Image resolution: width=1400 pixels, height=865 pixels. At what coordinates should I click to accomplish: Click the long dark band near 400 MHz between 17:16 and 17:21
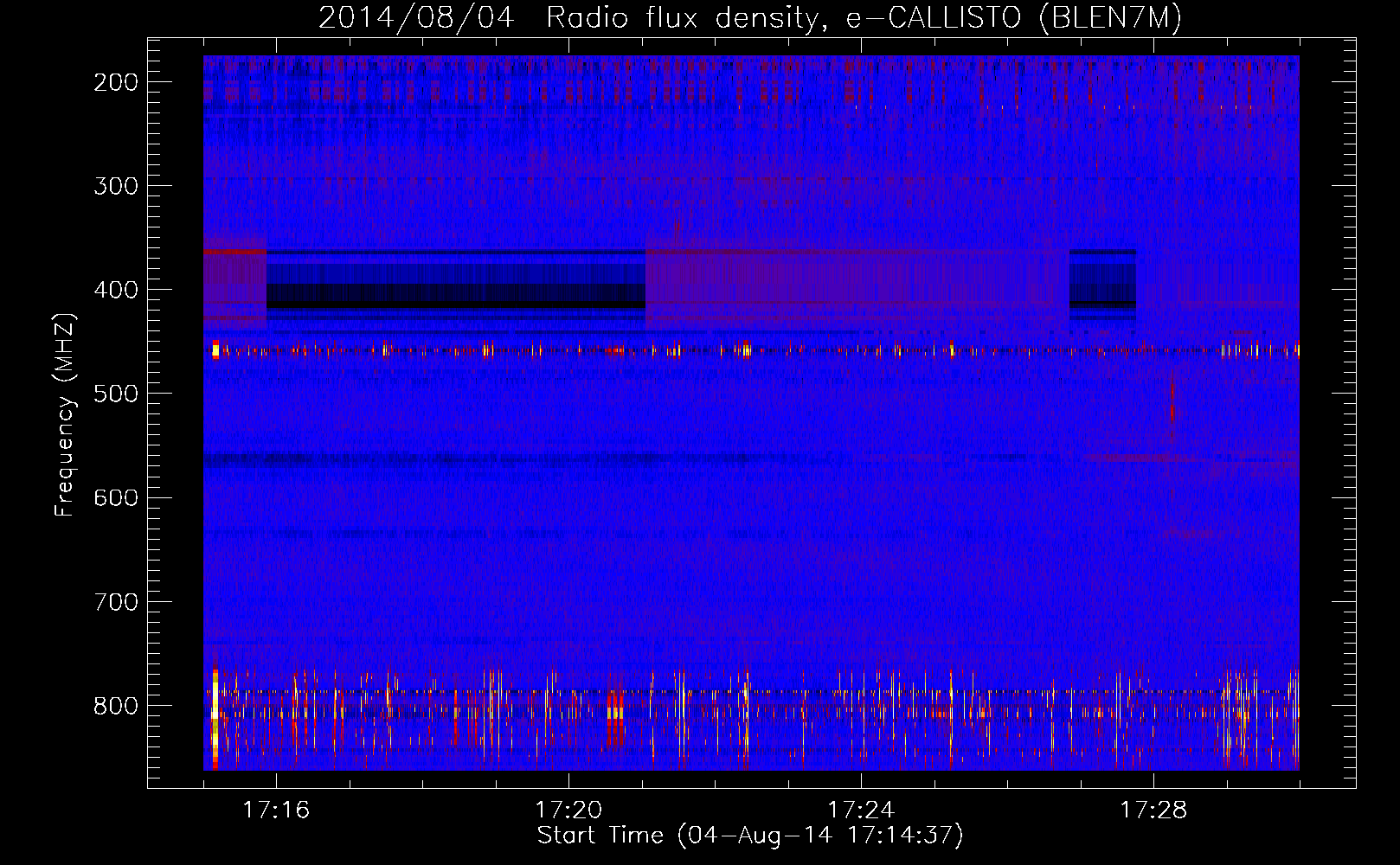click(x=456, y=285)
